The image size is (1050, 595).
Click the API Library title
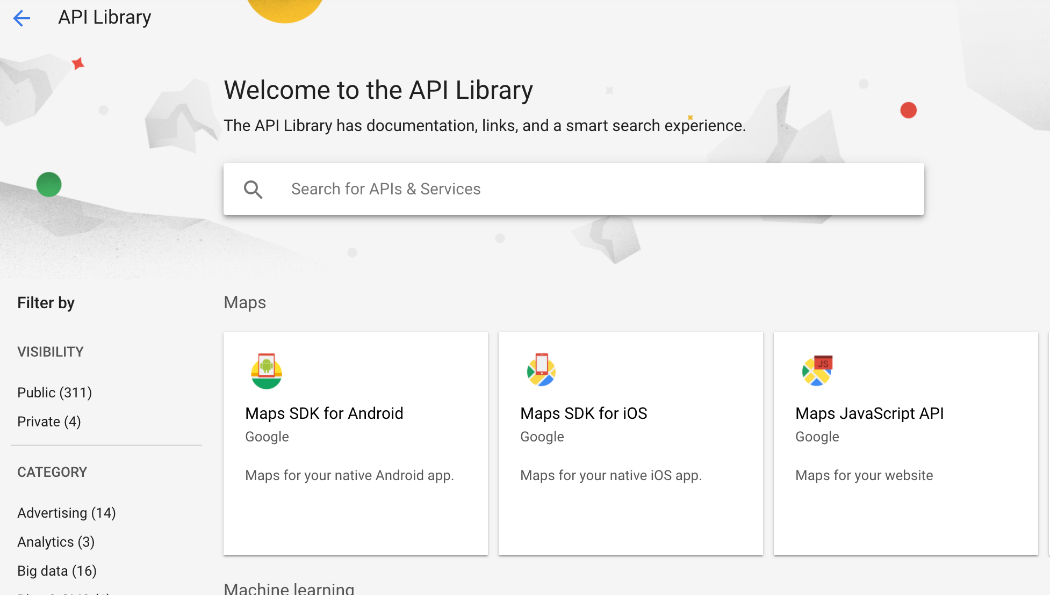pyautogui.click(x=104, y=17)
